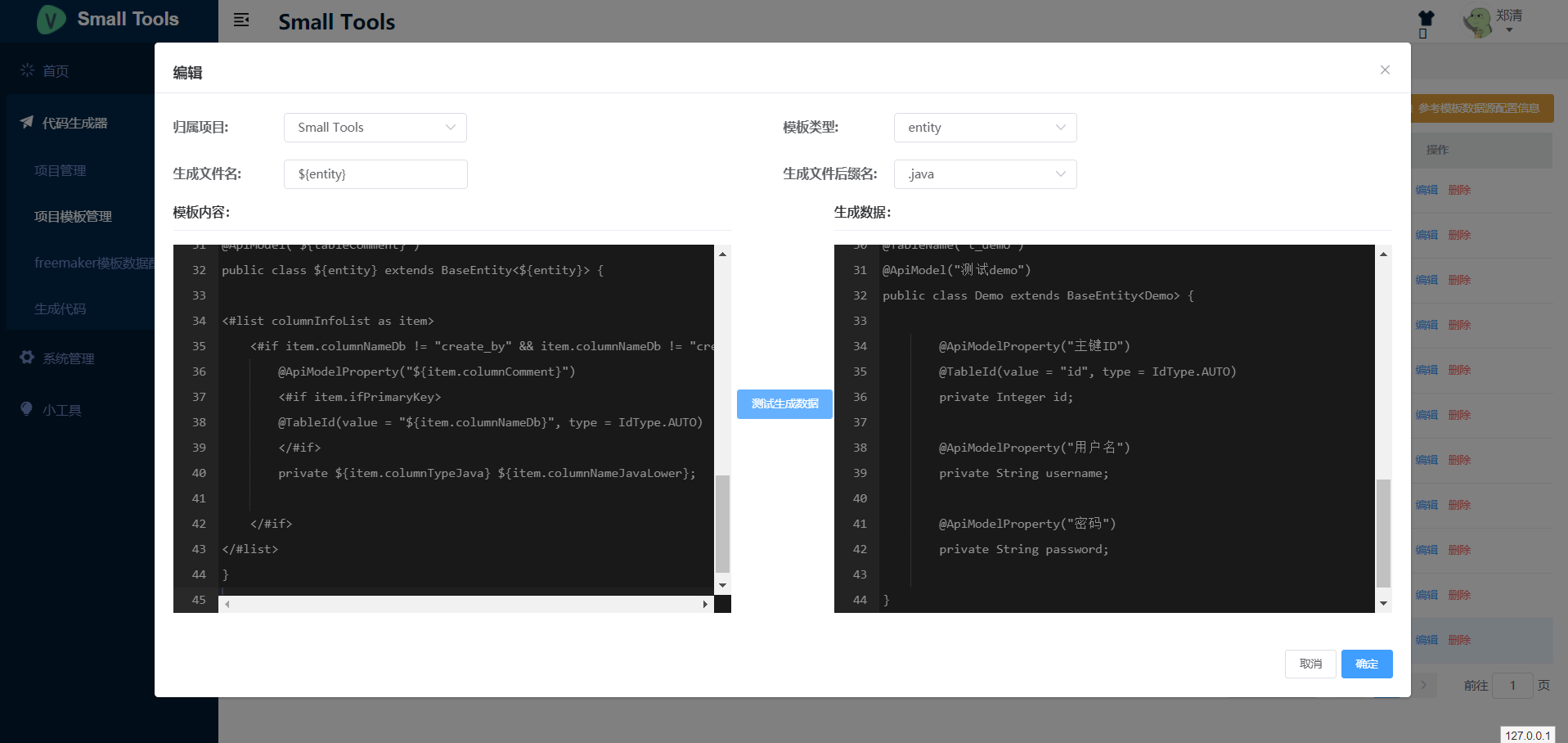Click the 首页 sidebar icon
The height and width of the screenshot is (743, 1568).
(27, 70)
